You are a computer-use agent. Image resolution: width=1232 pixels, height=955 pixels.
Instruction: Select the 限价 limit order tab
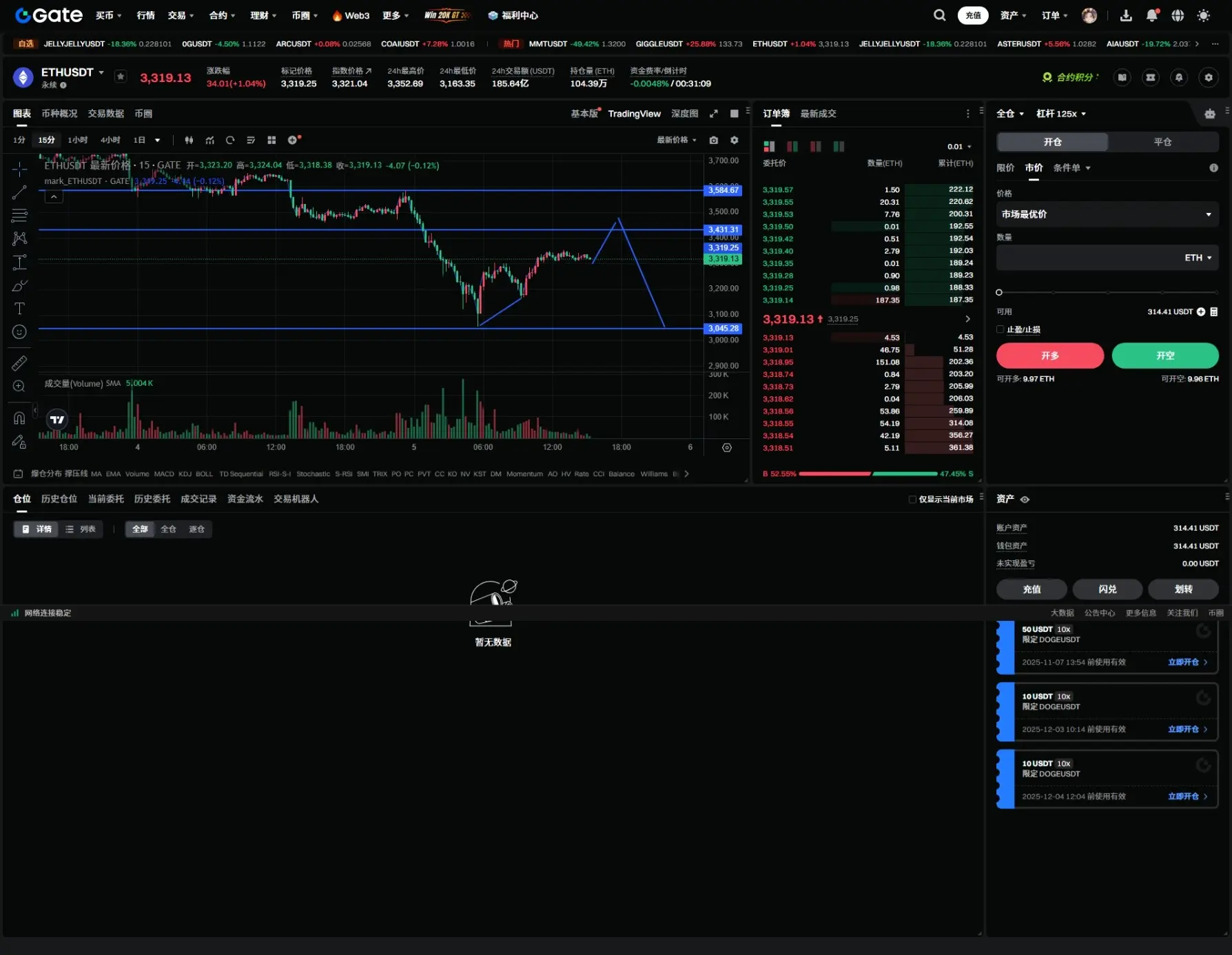(x=1005, y=168)
